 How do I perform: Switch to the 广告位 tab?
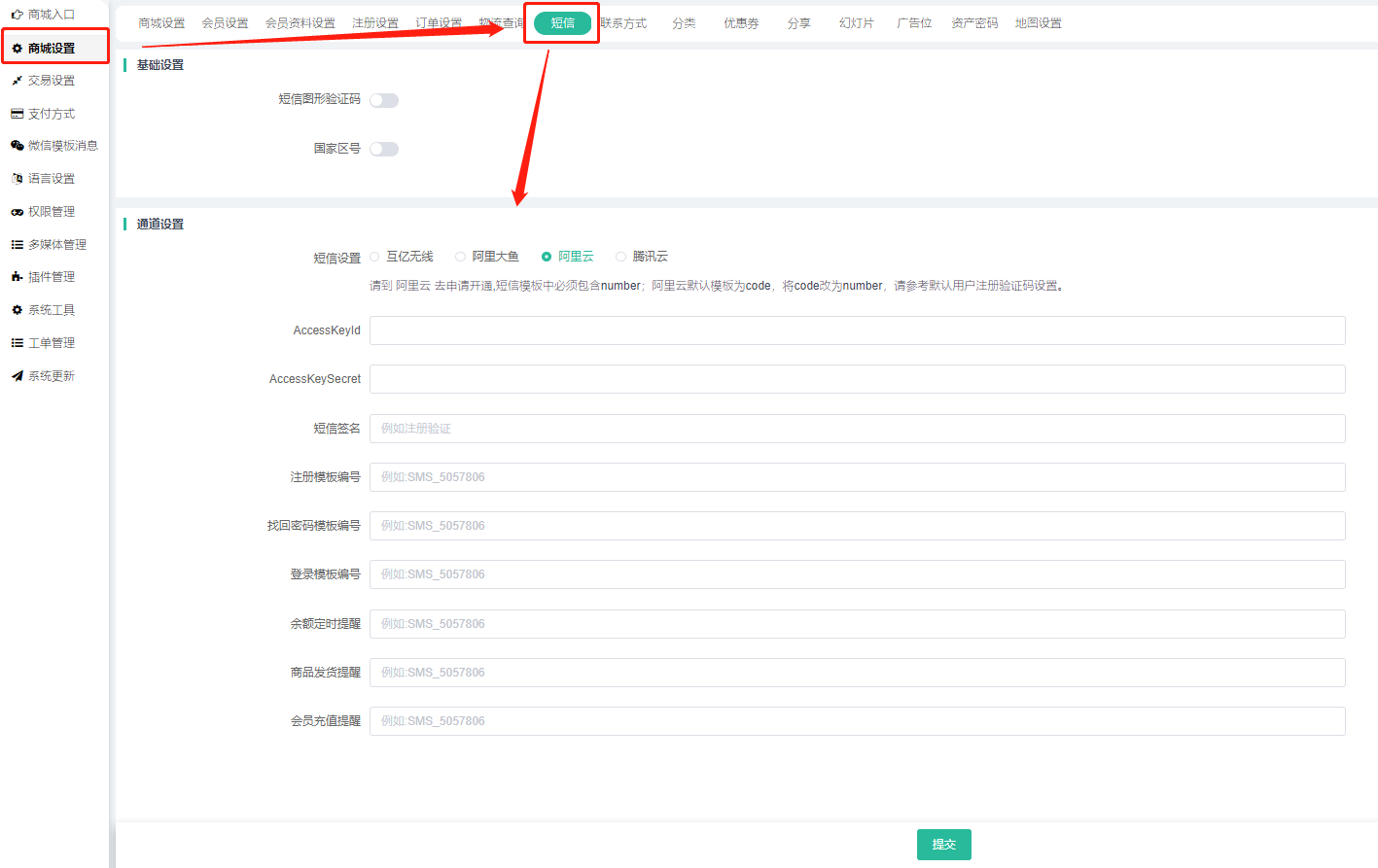(914, 23)
